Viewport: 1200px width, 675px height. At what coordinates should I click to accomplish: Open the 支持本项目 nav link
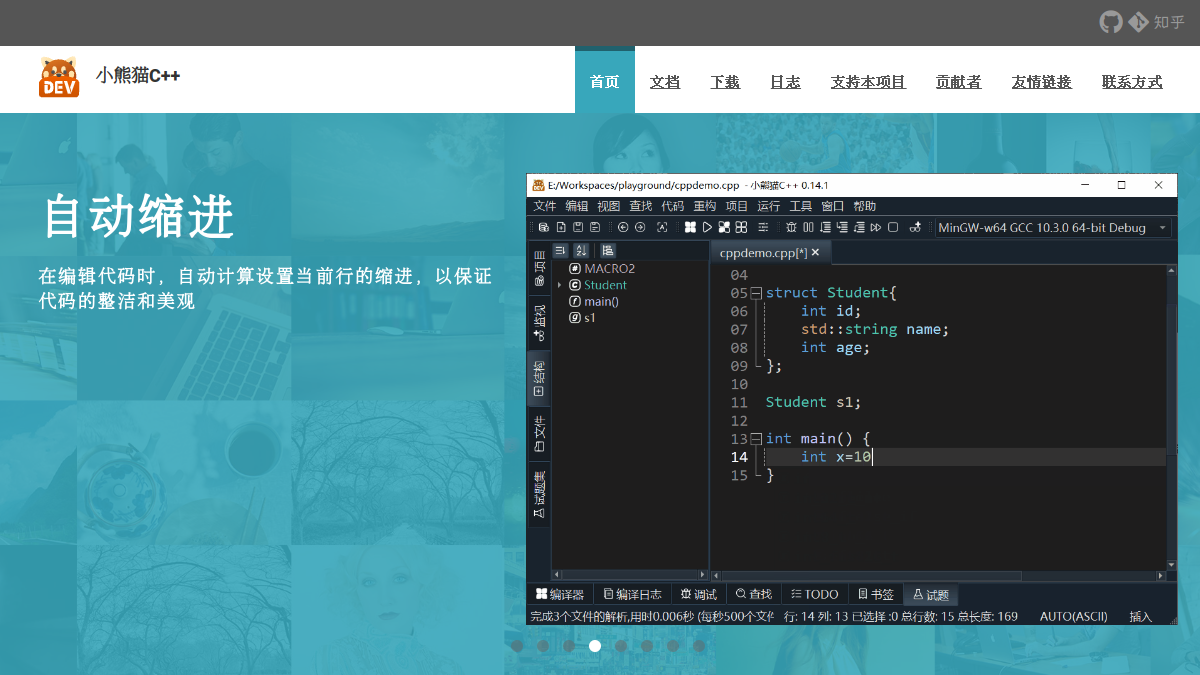point(868,82)
